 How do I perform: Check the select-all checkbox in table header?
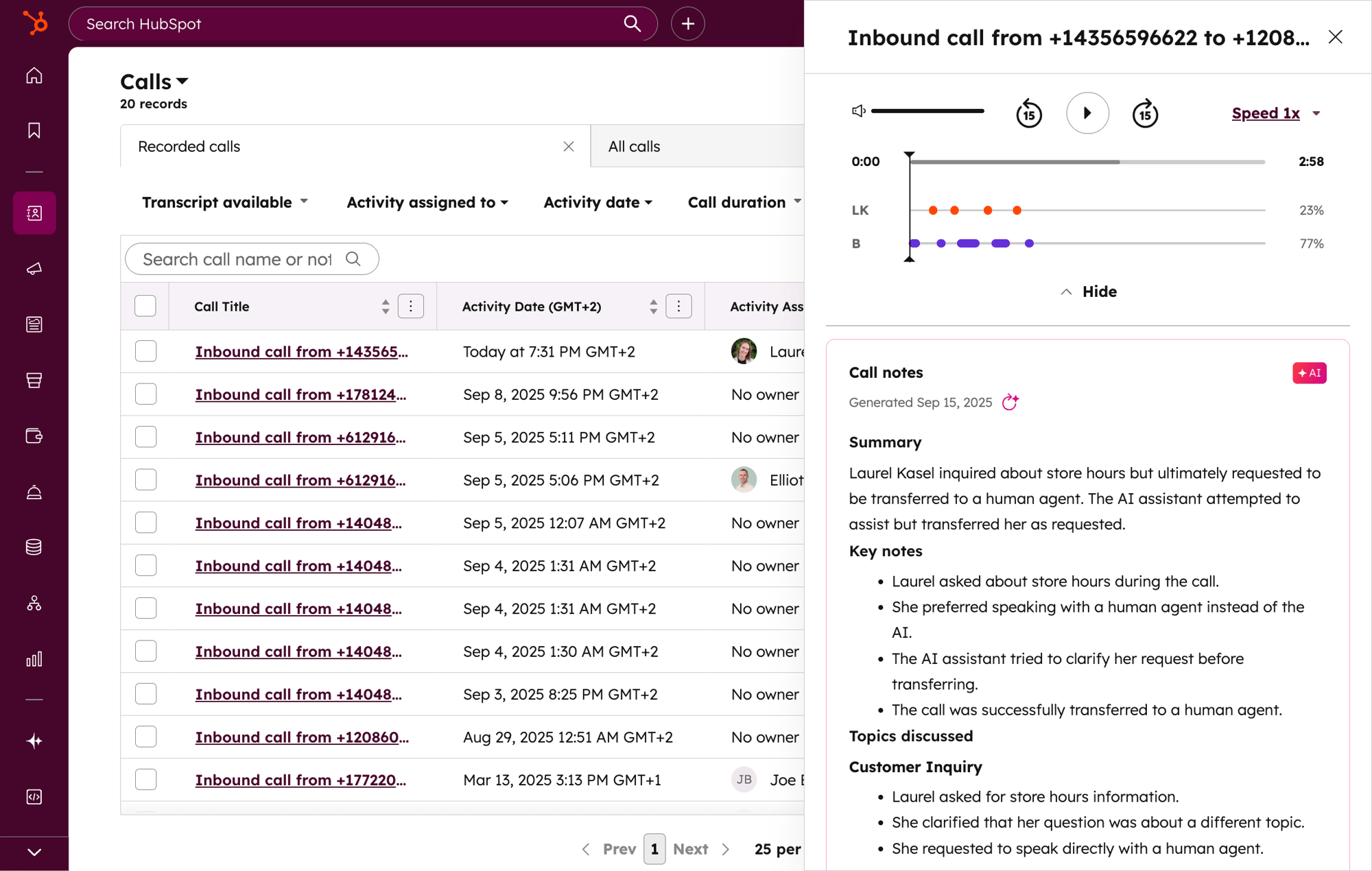[145, 306]
